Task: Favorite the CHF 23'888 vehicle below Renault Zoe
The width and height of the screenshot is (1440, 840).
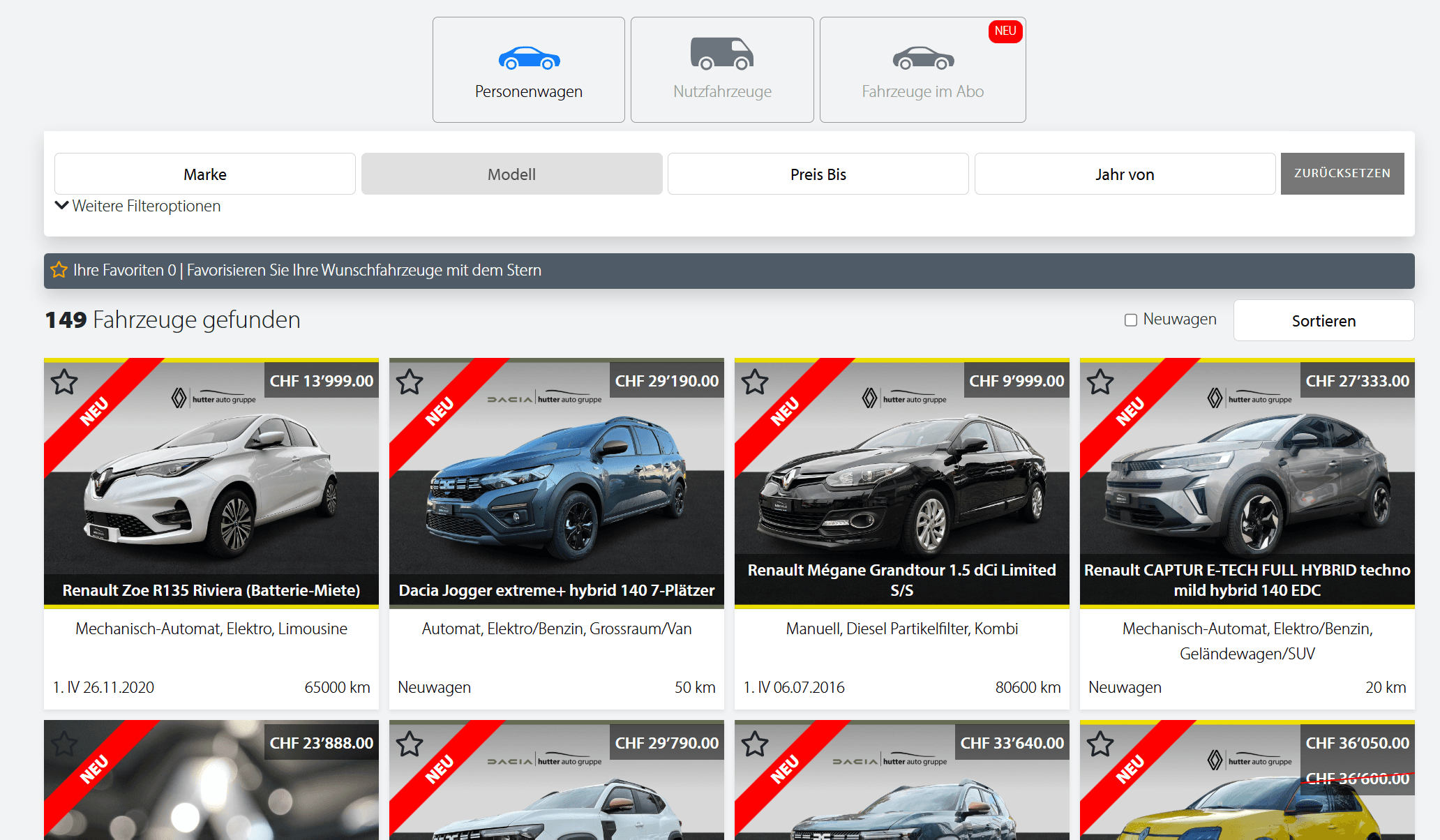Action: [64, 744]
